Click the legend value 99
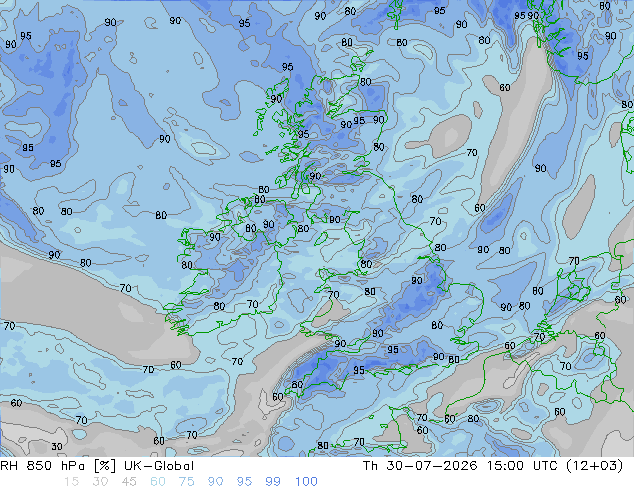 [x=273, y=482]
